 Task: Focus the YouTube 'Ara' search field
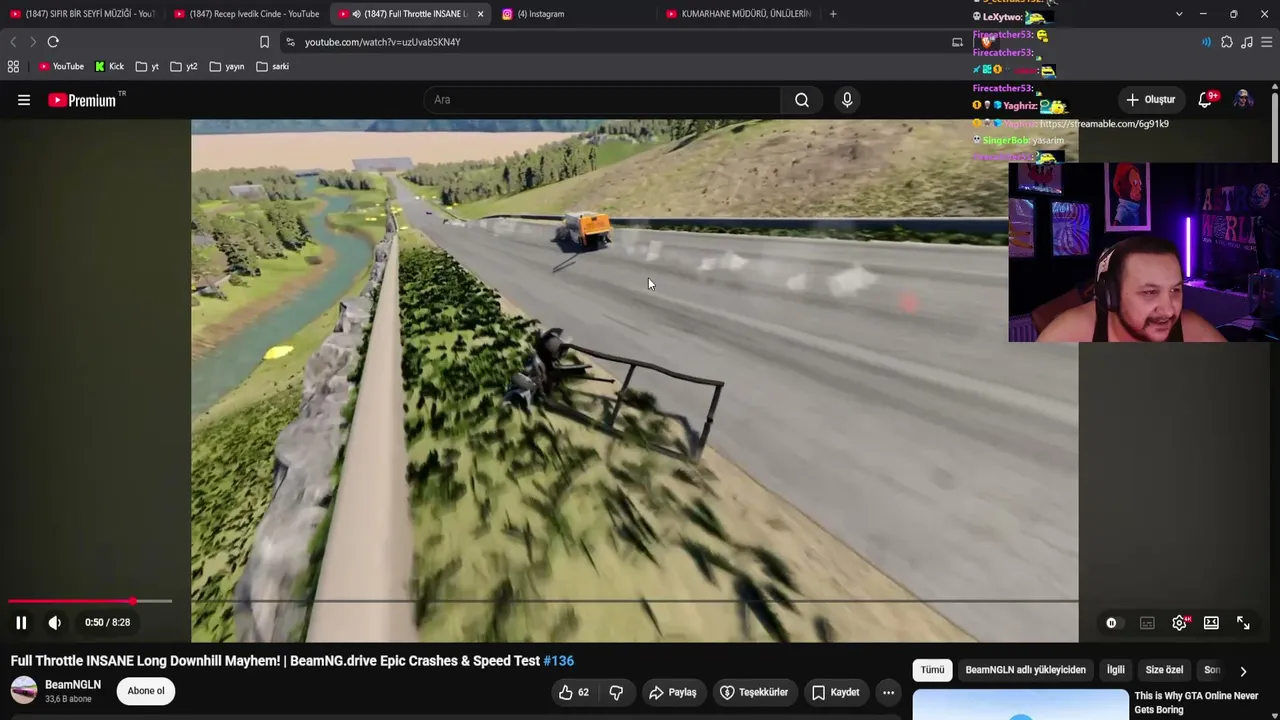[602, 100]
